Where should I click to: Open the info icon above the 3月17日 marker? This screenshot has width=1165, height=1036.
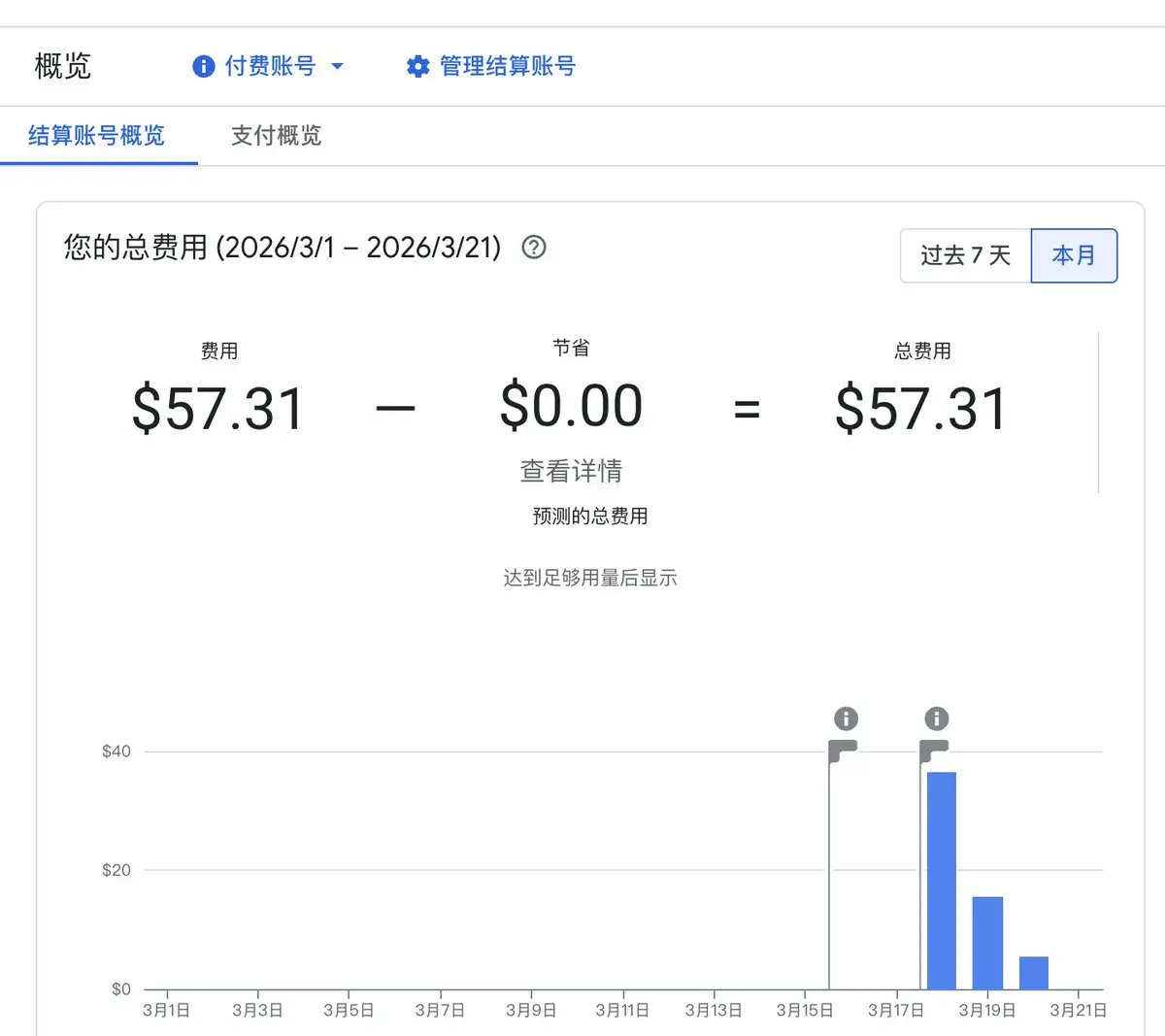click(x=936, y=719)
